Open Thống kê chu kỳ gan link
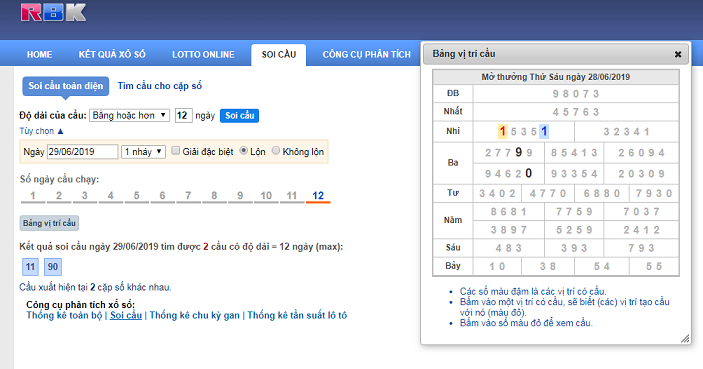This screenshot has width=703, height=369. click(x=195, y=315)
